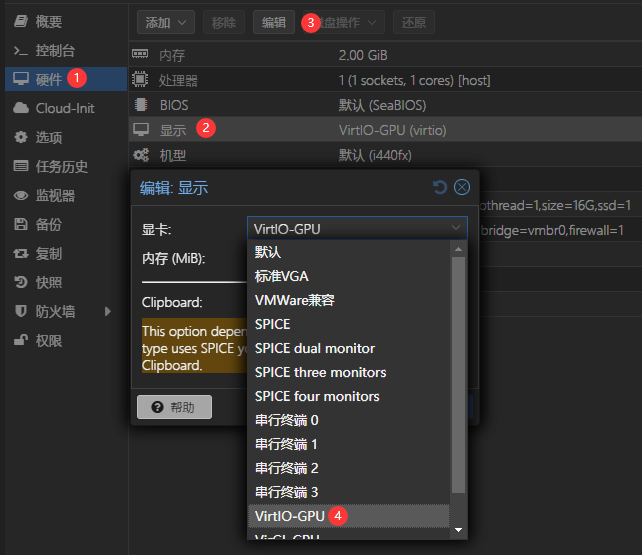
Task: Click the 编辑 edit button
Action: coord(273,21)
